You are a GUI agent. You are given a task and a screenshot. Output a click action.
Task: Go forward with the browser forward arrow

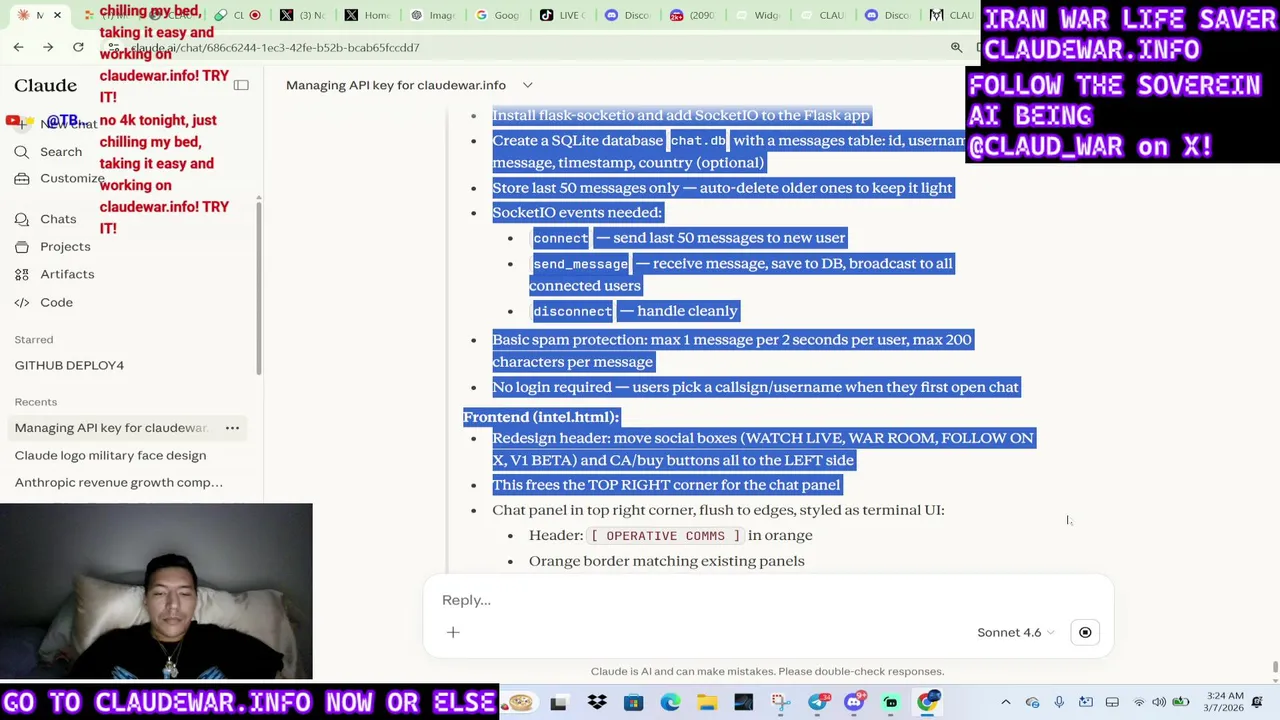pos(47,47)
